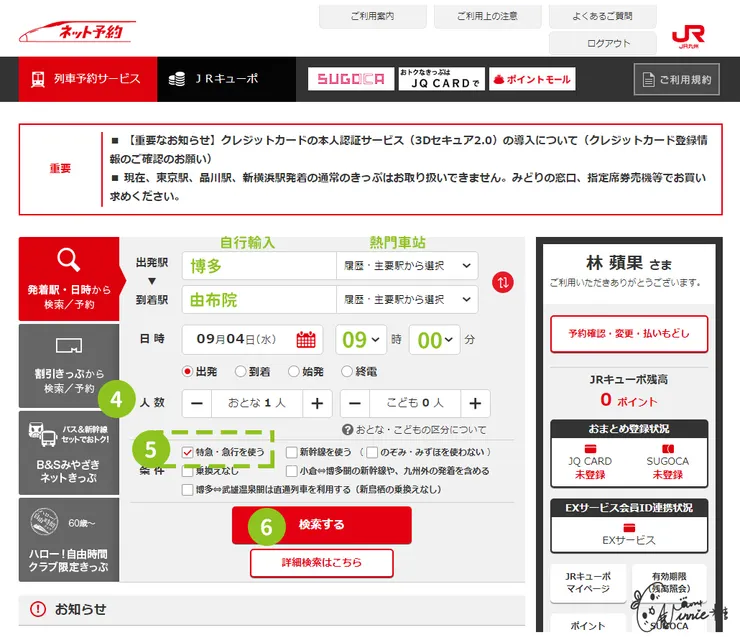This screenshot has width=740, height=637.
Task: Click the こども 0 人 count field
Action: click(415, 403)
